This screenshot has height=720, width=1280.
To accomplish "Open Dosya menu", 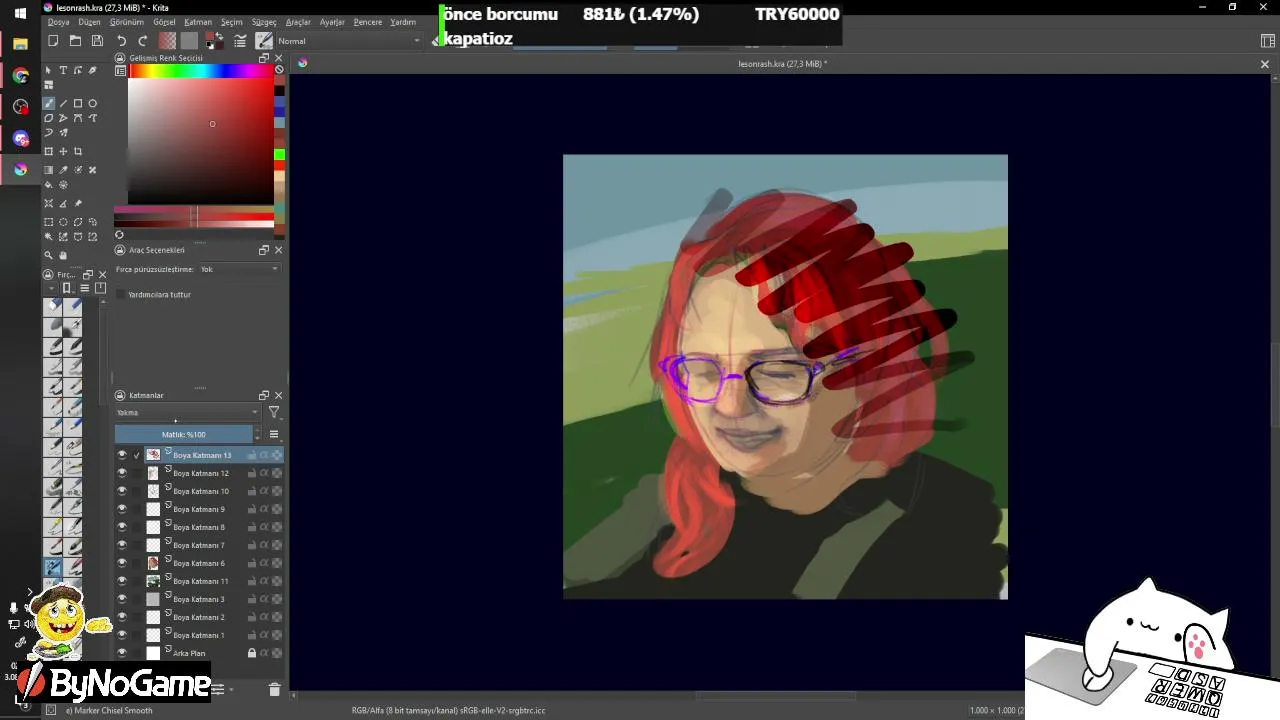I will (x=59, y=22).
